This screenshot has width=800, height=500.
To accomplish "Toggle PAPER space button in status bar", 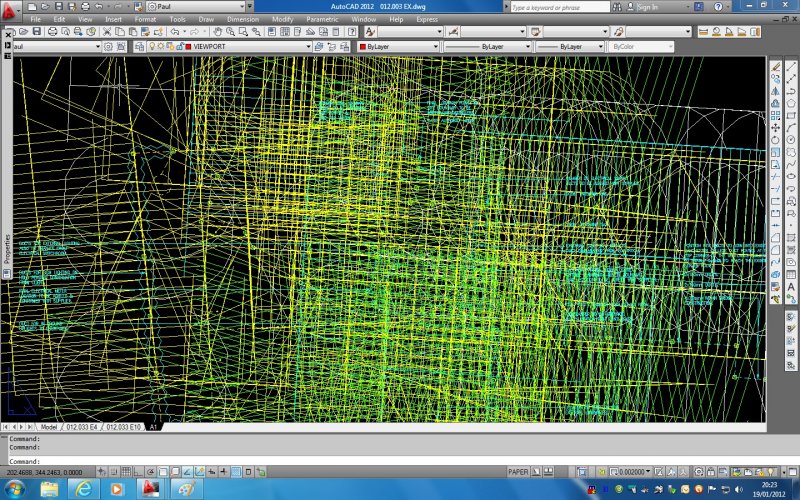I will [518, 471].
